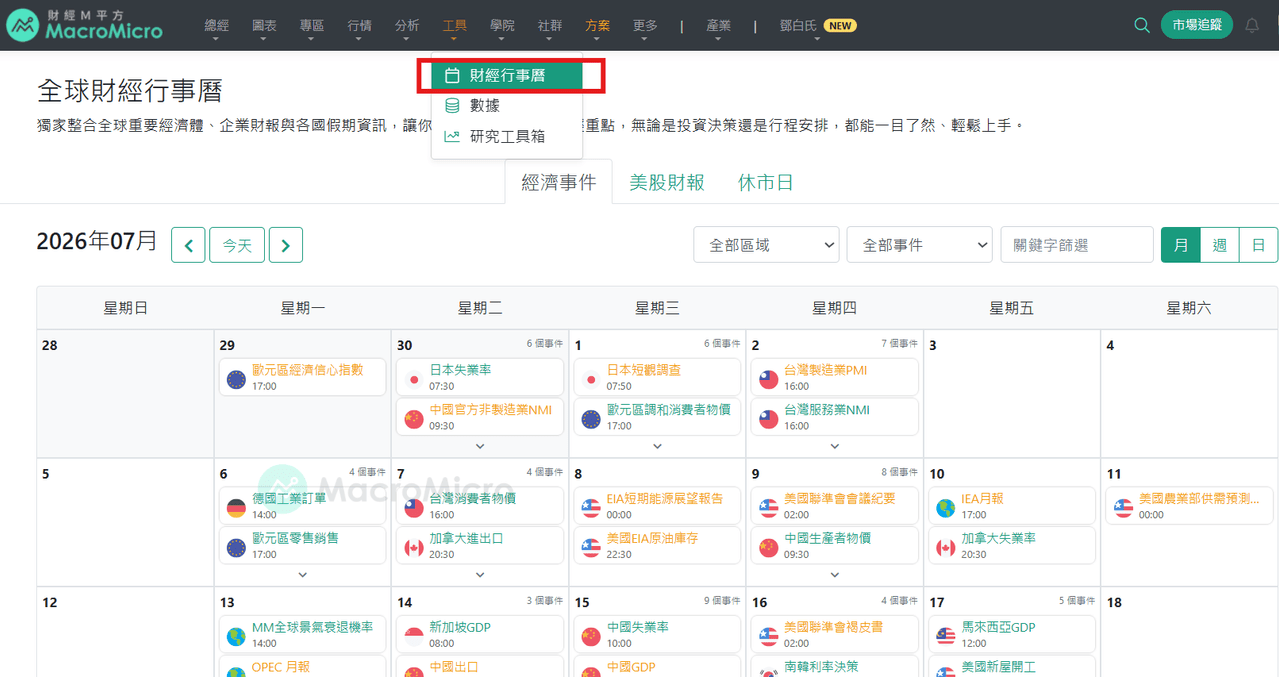Viewport: 1279px width, 677px height.
Task: Click US flag of 美國農業部供需預測
Action: tap(1123, 508)
